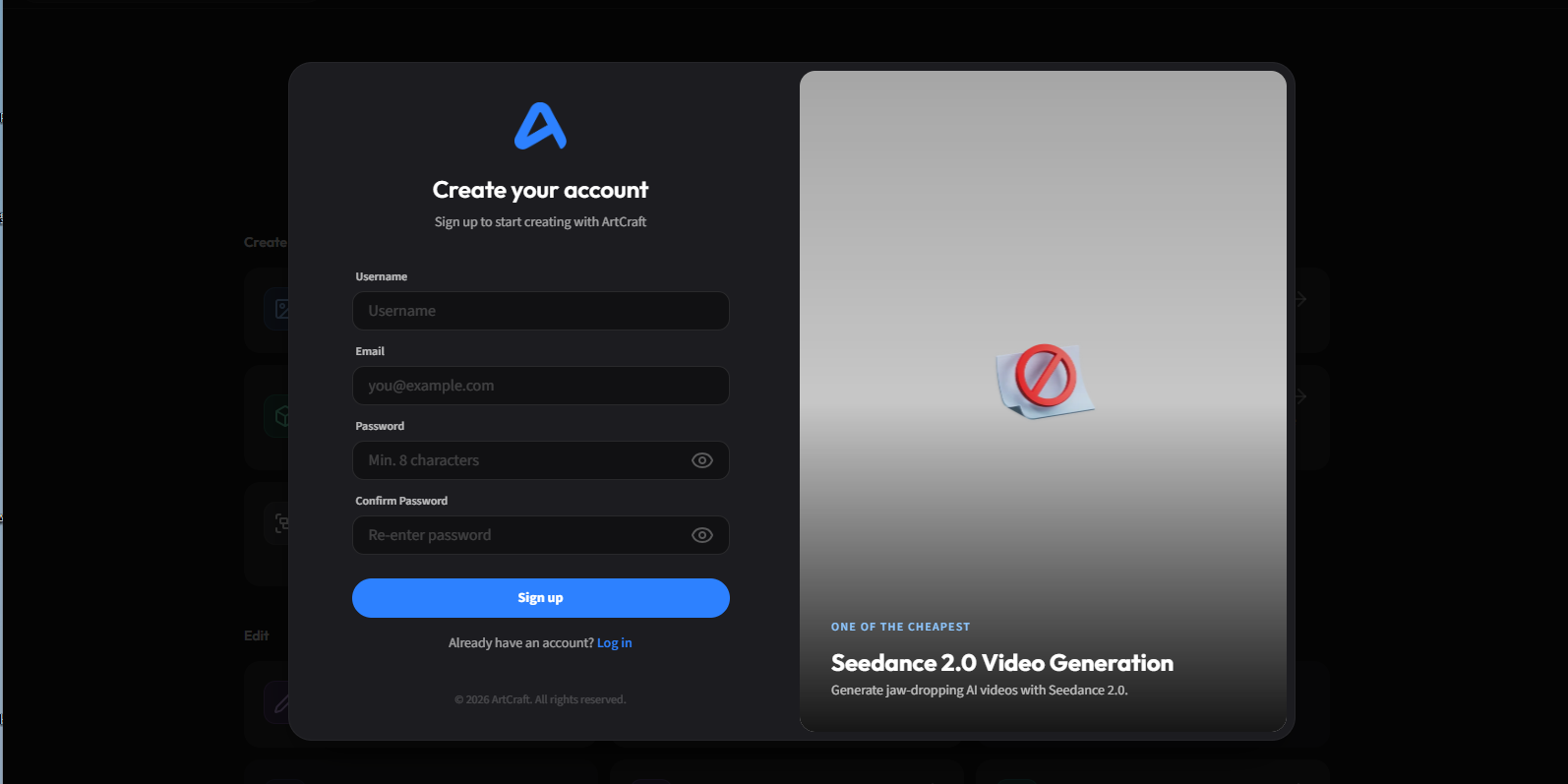
Task: Follow the Log in link
Action: point(615,643)
